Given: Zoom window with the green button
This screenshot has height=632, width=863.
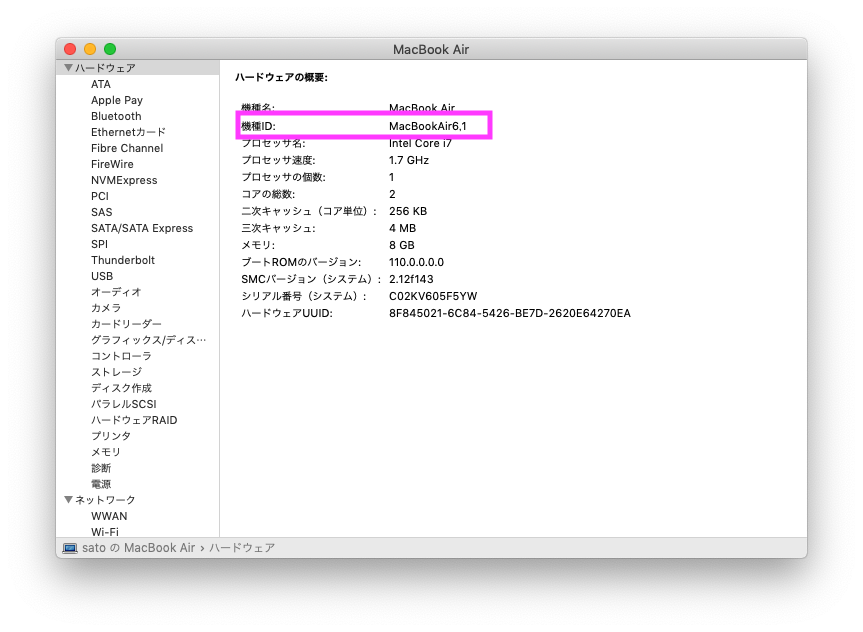Looking at the screenshot, I should point(110,49).
